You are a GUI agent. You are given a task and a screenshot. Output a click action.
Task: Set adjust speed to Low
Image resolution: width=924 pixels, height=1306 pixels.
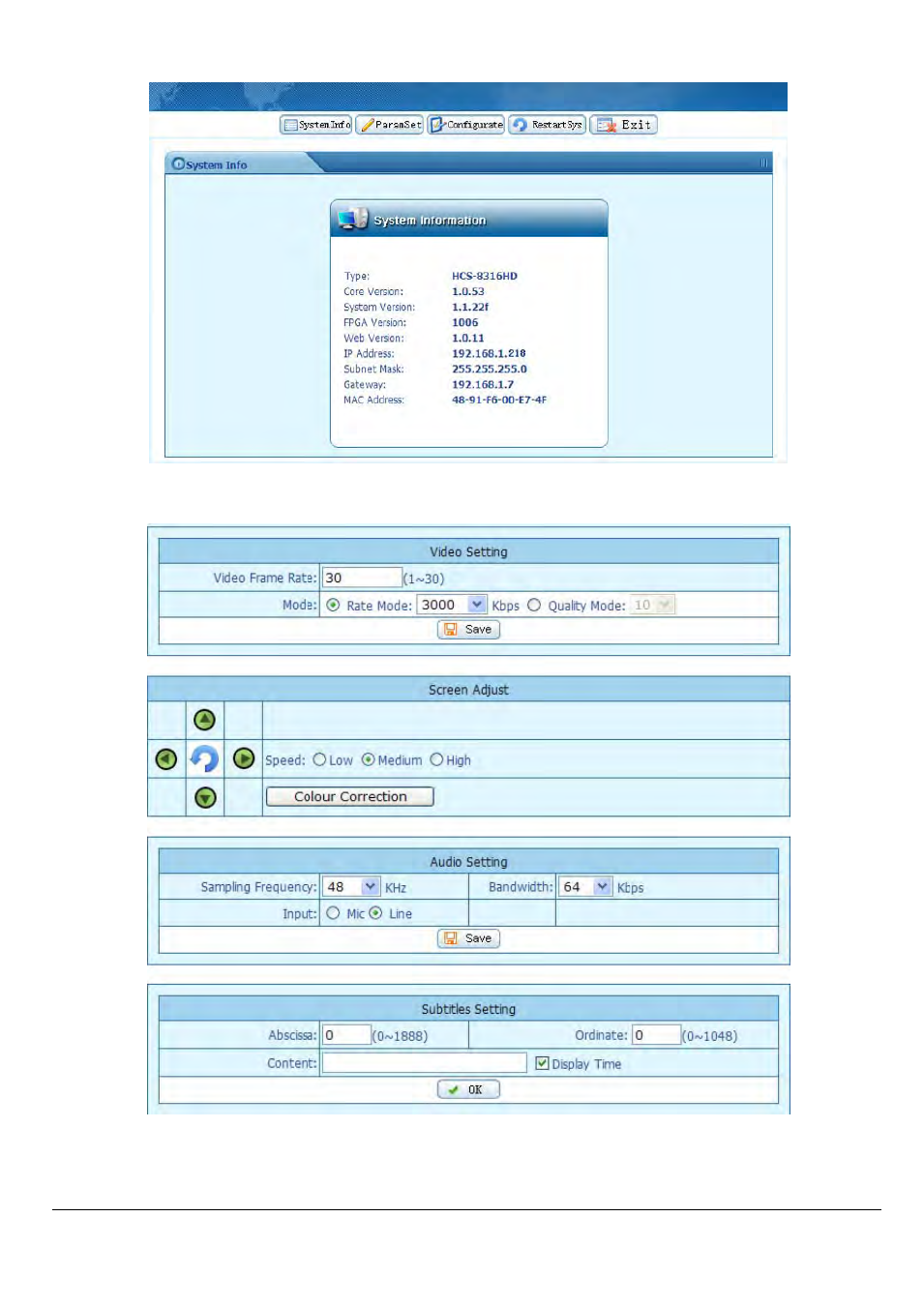[319, 759]
